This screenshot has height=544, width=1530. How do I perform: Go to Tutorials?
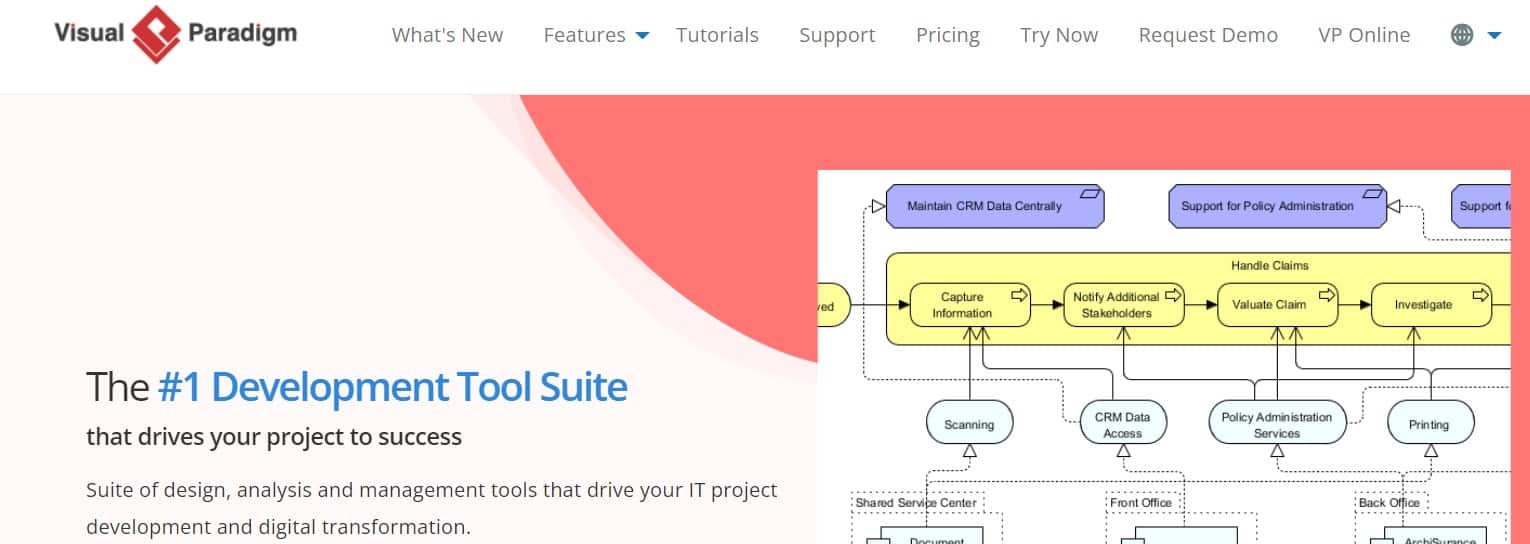[x=717, y=35]
